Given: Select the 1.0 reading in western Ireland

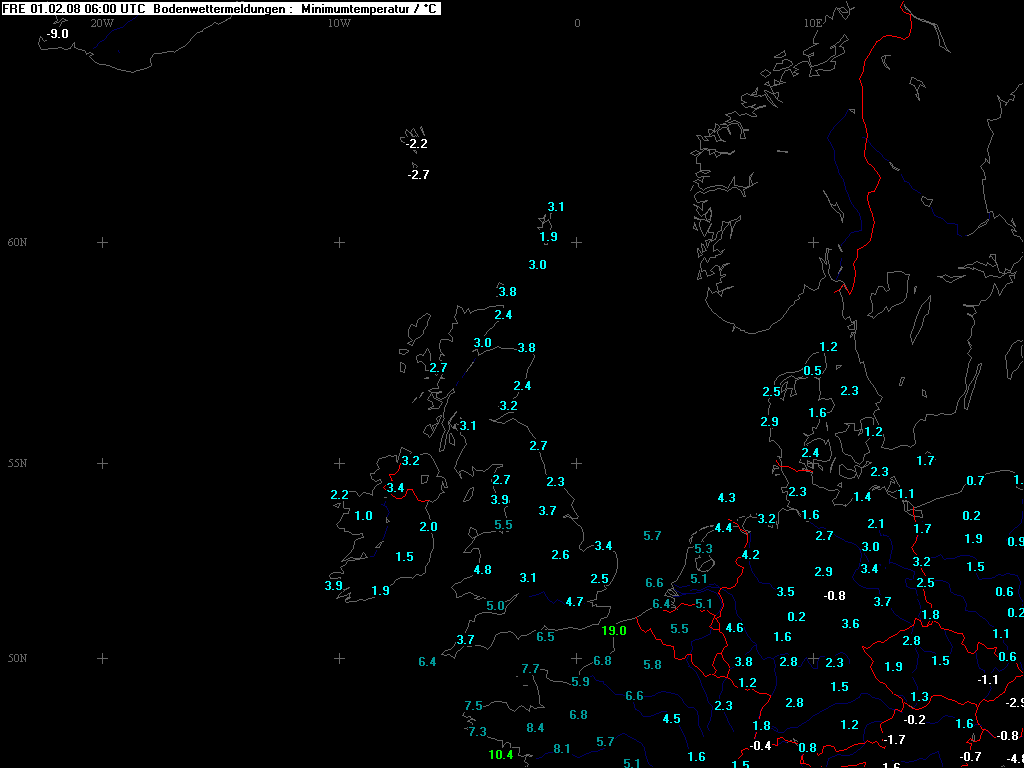Looking at the screenshot, I should [363, 516].
